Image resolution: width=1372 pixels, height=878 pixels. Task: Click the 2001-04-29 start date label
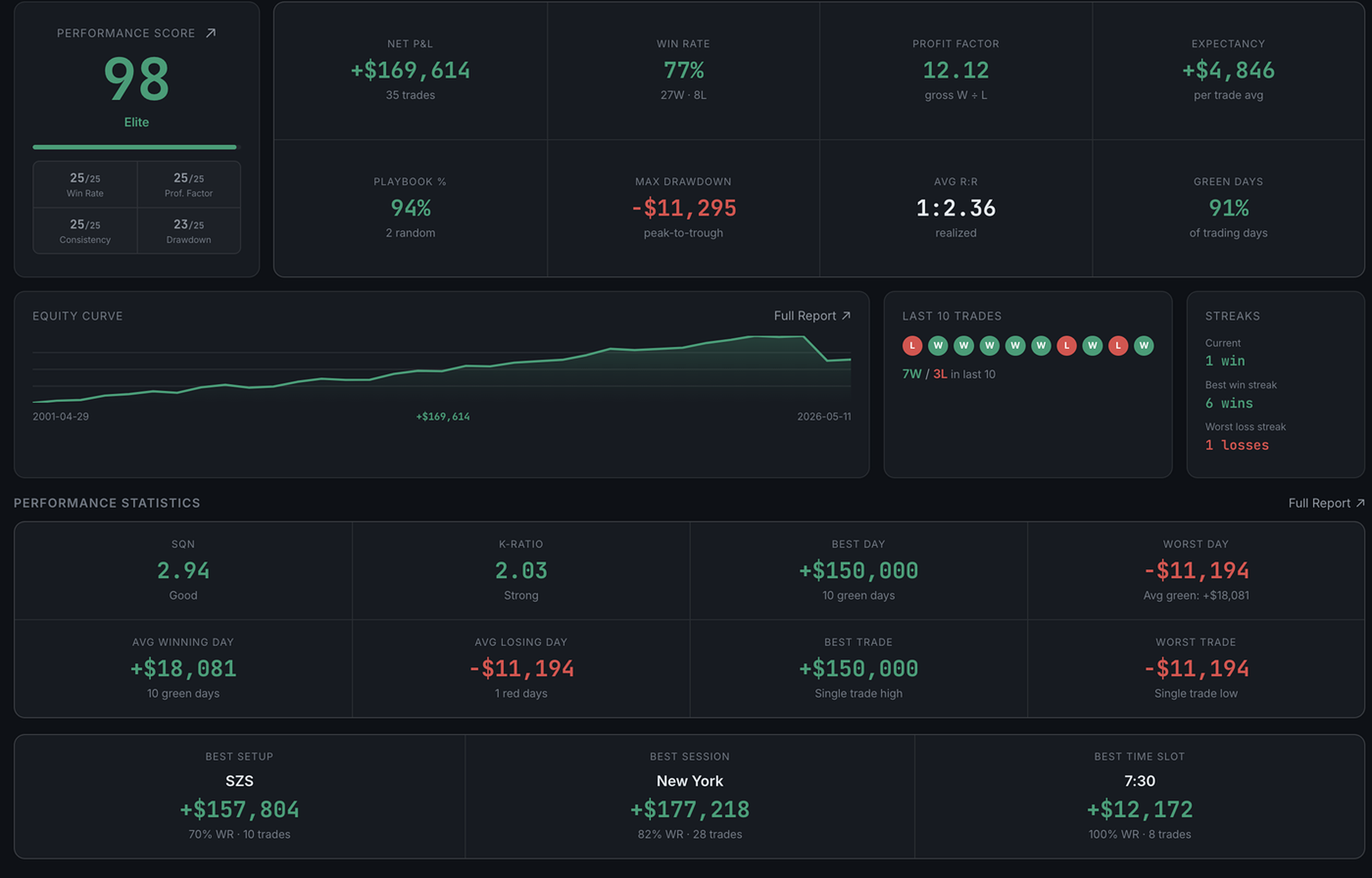pos(60,416)
